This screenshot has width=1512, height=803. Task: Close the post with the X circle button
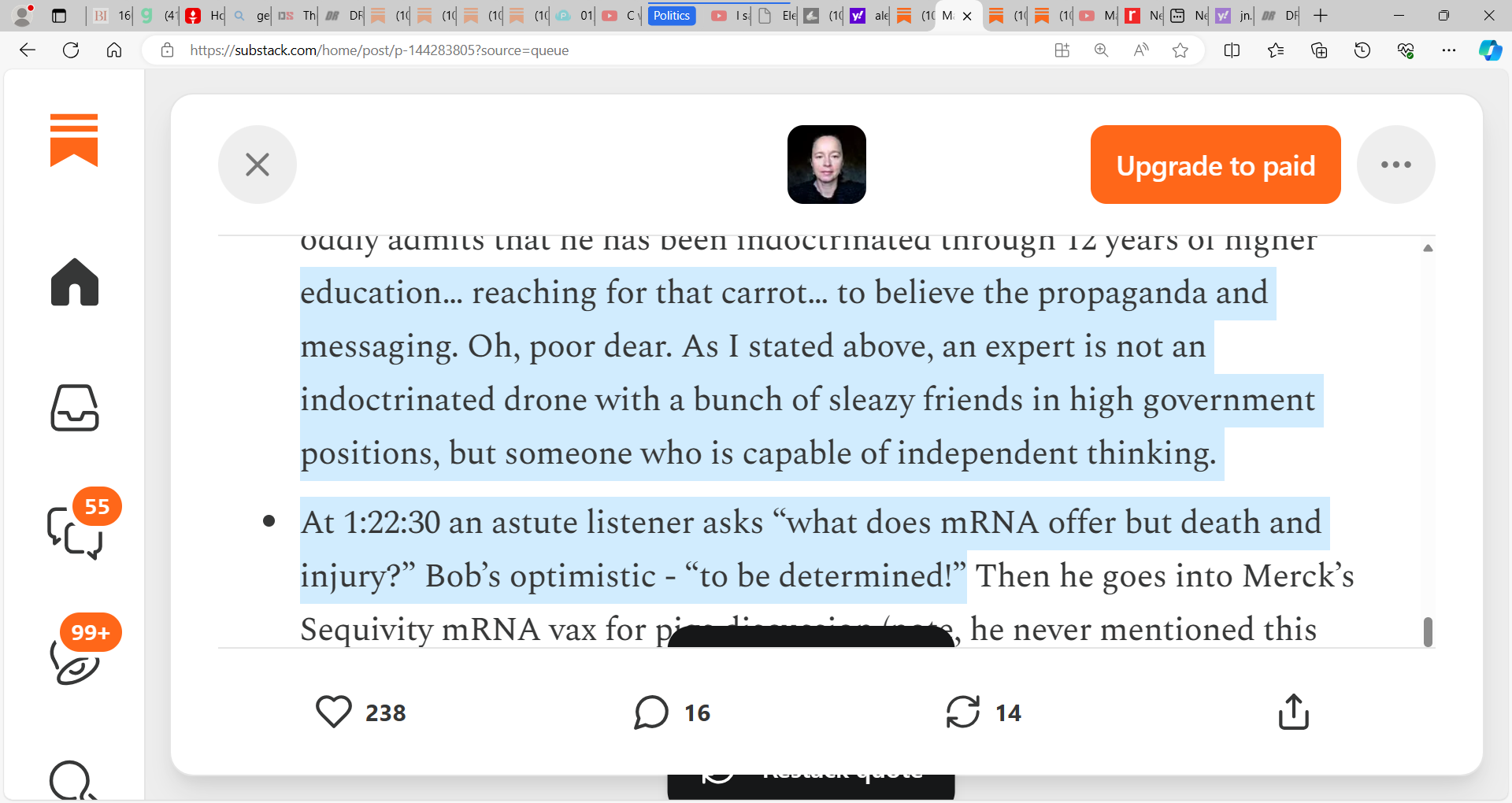[x=258, y=165]
